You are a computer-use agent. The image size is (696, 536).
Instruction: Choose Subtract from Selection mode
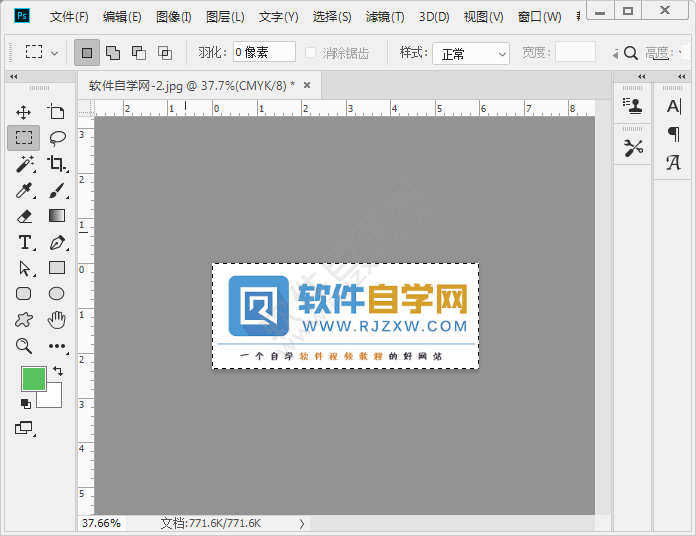click(x=139, y=53)
